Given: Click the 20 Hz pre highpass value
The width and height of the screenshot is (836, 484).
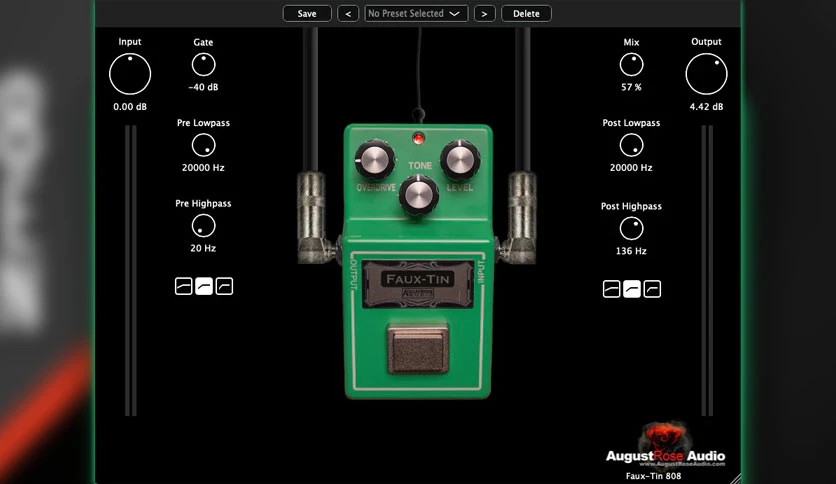Looking at the screenshot, I should 203,248.
